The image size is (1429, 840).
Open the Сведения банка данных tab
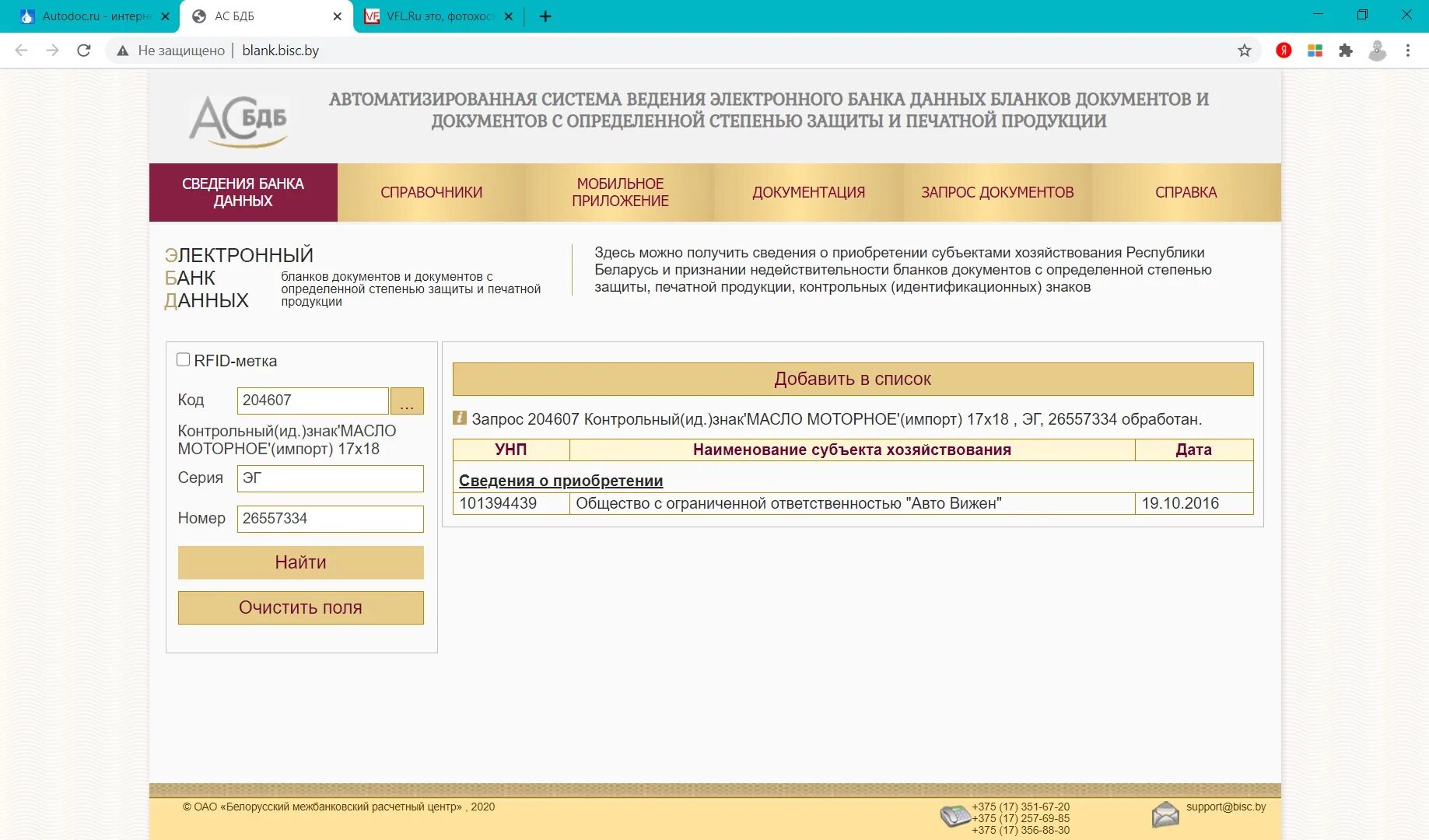[243, 192]
